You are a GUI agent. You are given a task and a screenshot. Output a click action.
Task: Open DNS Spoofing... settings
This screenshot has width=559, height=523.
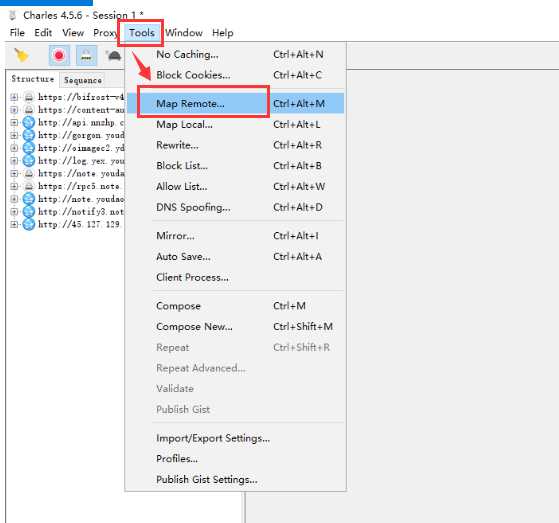click(x=235, y=207)
